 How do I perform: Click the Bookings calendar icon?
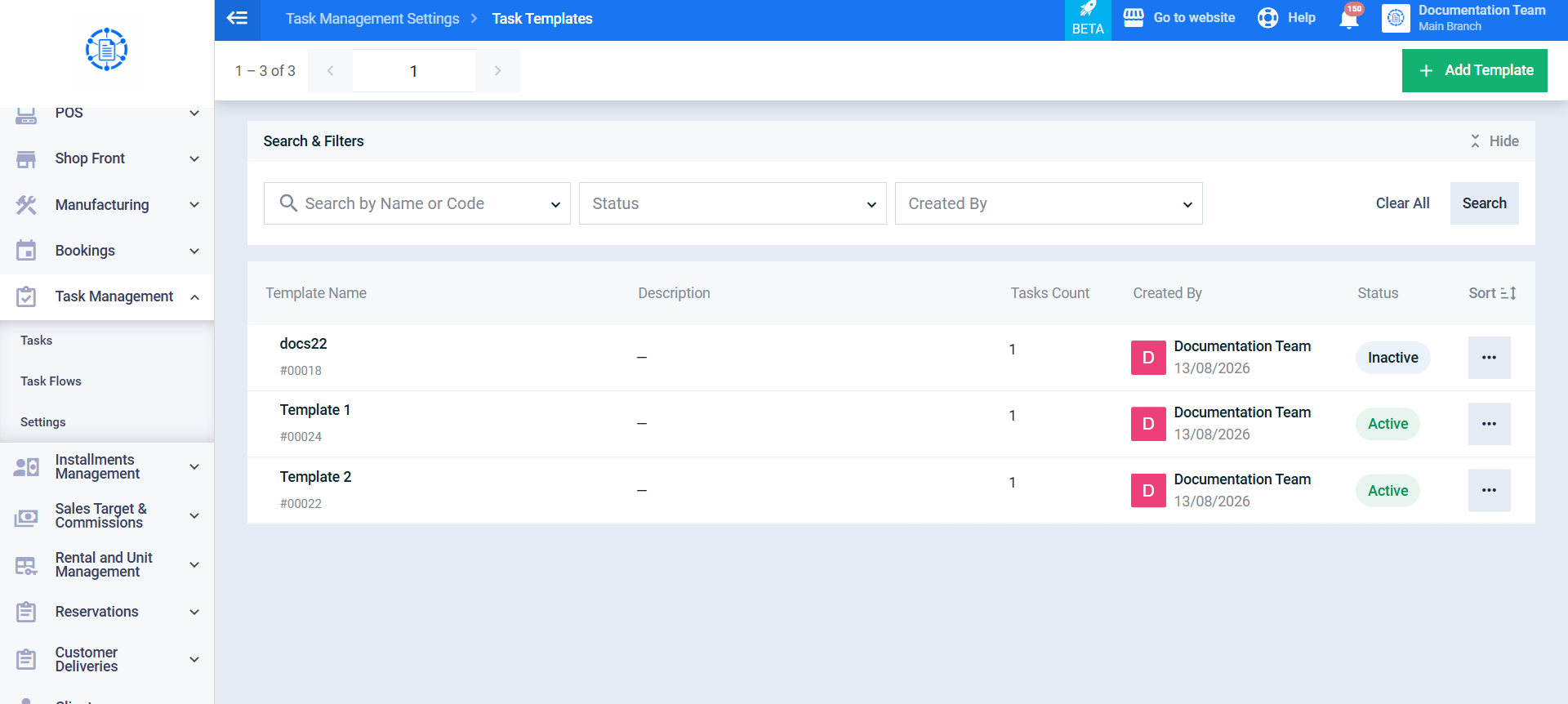point(26,251)
